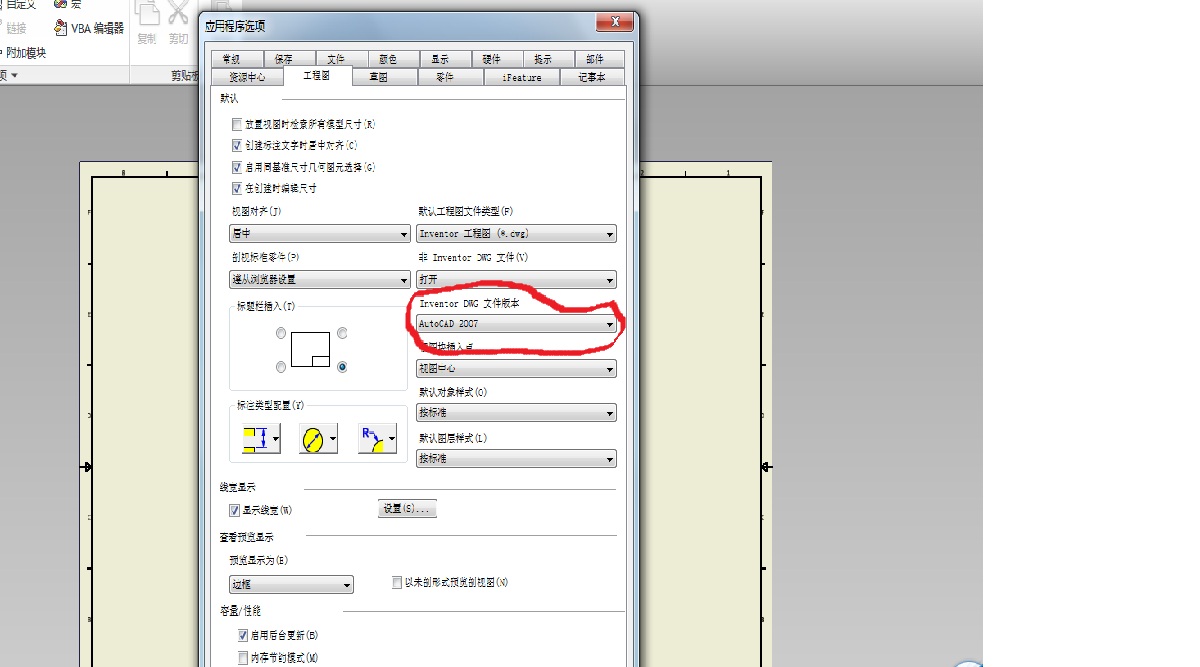1200x667 pixels.
Task: Open the 视图对齐(J) dropdown showing 居中
Action: pos(402,233)
